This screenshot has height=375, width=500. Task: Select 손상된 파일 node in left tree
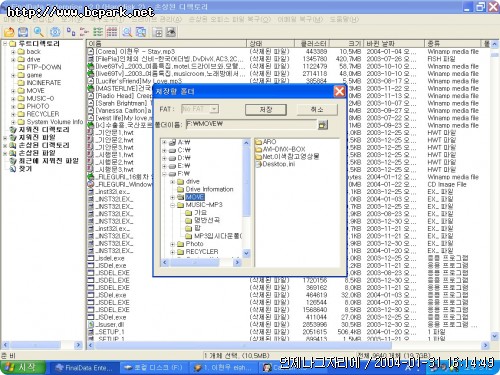pyautogui.click(x=37, y=153)
